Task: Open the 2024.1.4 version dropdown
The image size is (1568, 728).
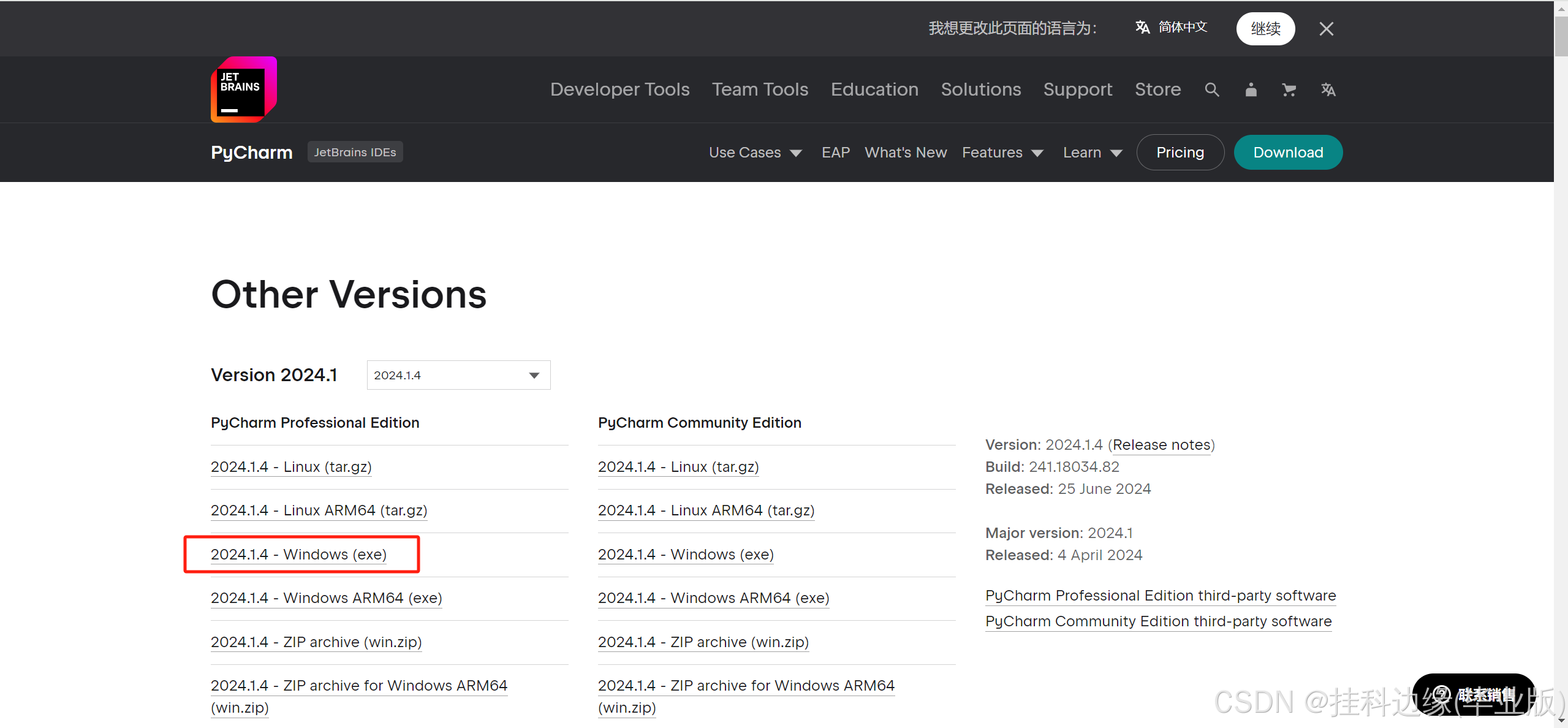Action: [458, 375]
